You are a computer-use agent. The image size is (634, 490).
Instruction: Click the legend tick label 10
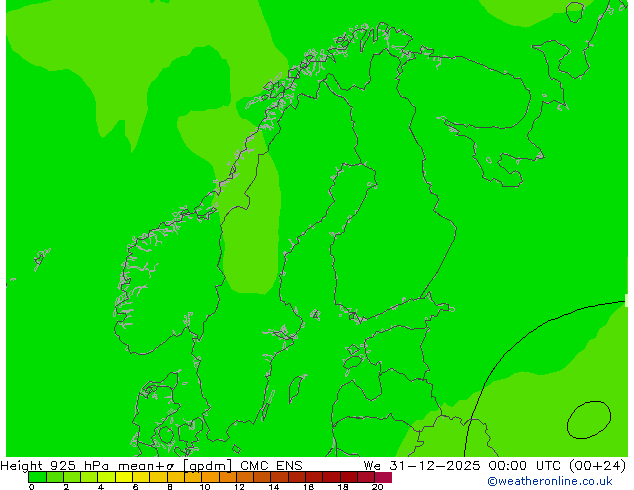(205, 487)
